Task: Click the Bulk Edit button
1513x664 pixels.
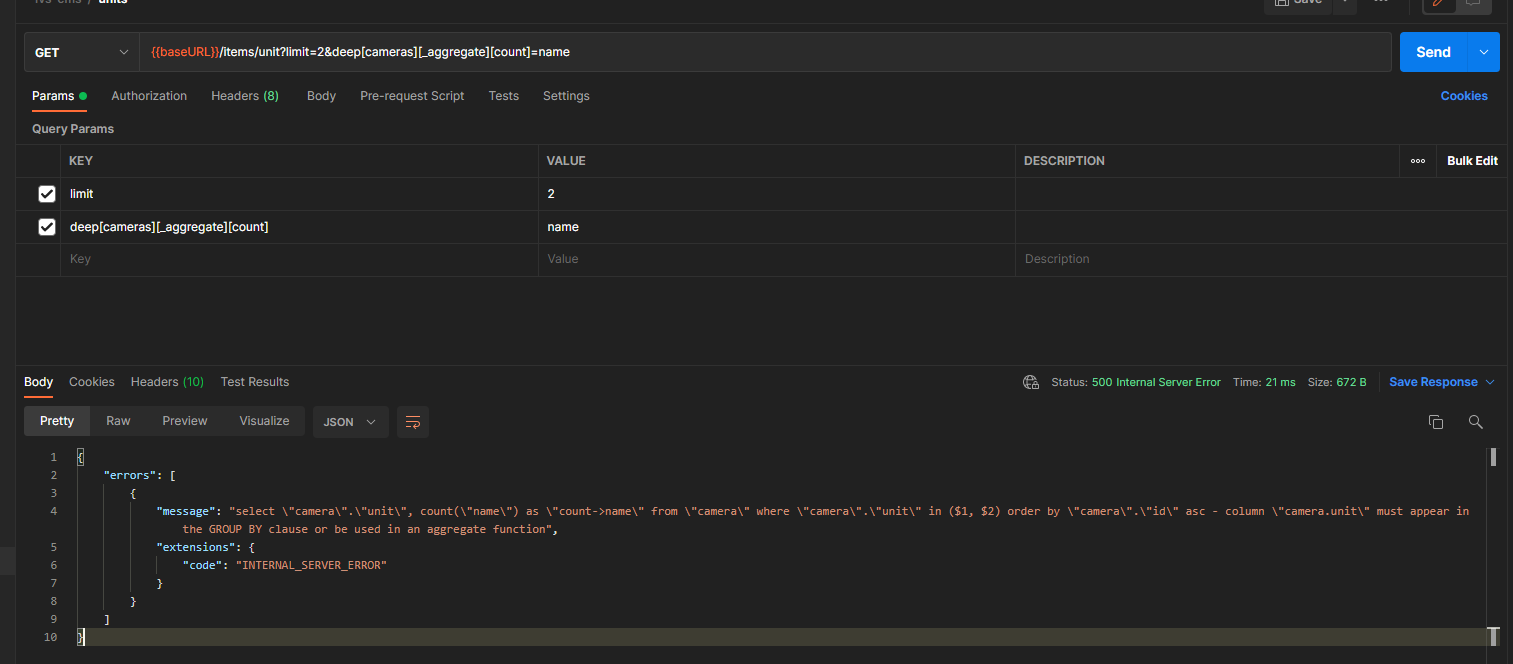Action: (1472, 161)
